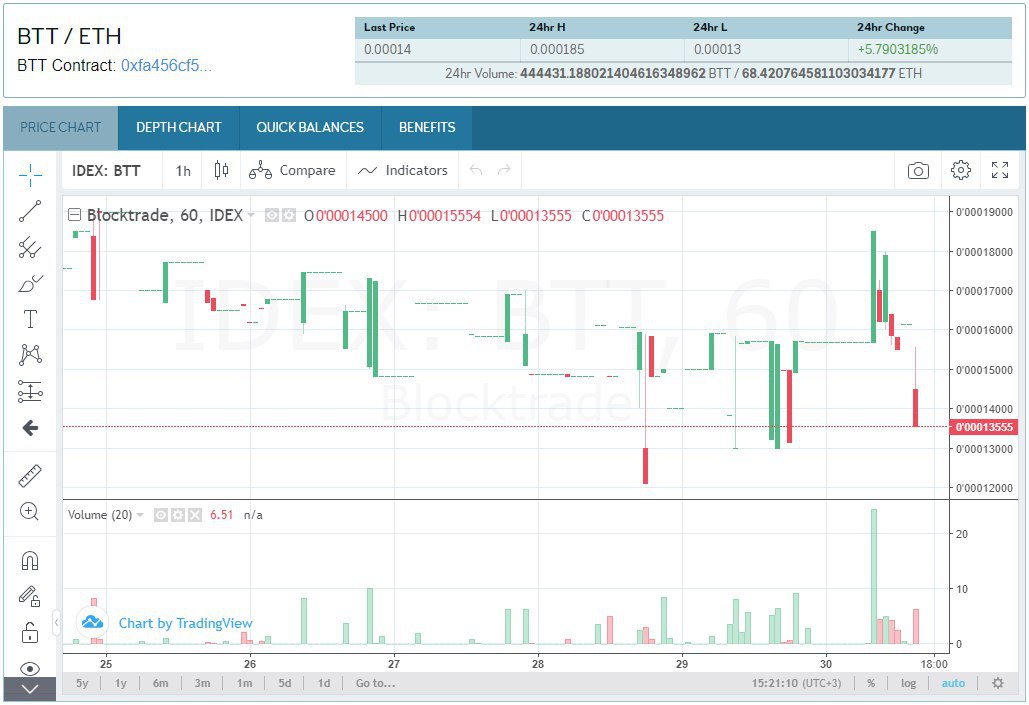The image size is (1029, 705).
Task: Click the 24hr Change +5.7903185% value
Action: click(x=898, y=49)
